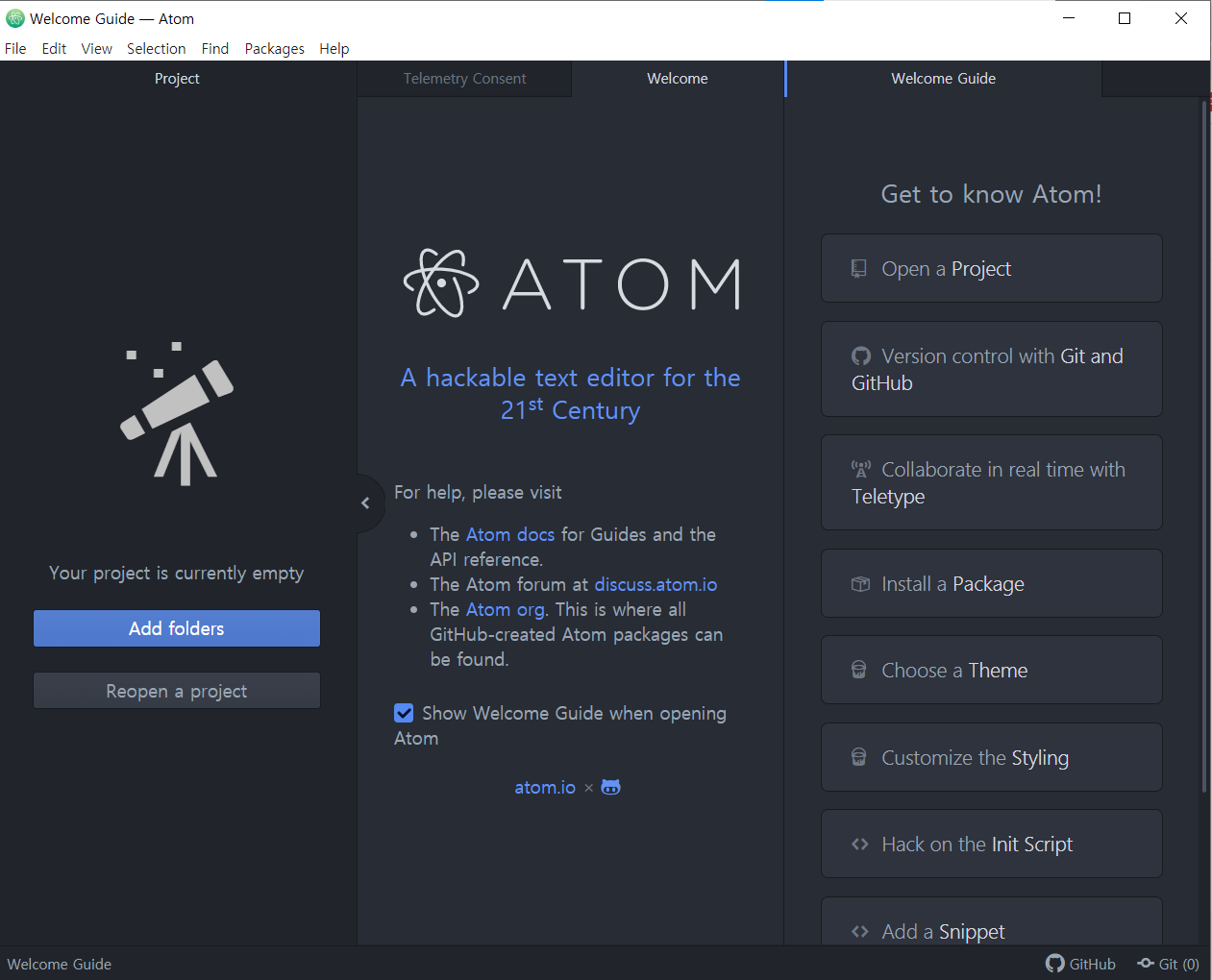Click the repo icon on the Open a Project card

point(859,269)
